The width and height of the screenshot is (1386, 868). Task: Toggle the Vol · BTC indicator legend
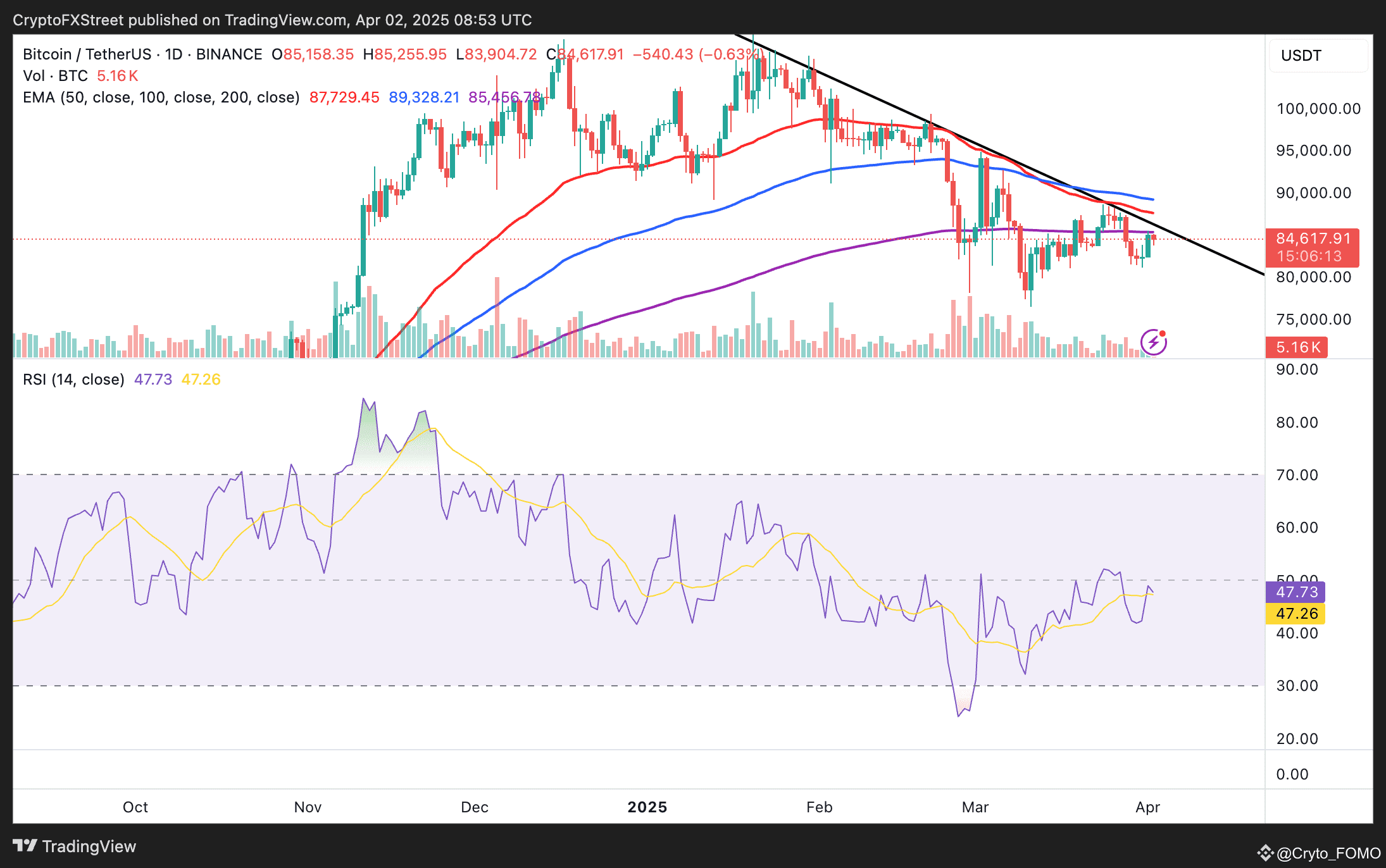tap(55, 76)
